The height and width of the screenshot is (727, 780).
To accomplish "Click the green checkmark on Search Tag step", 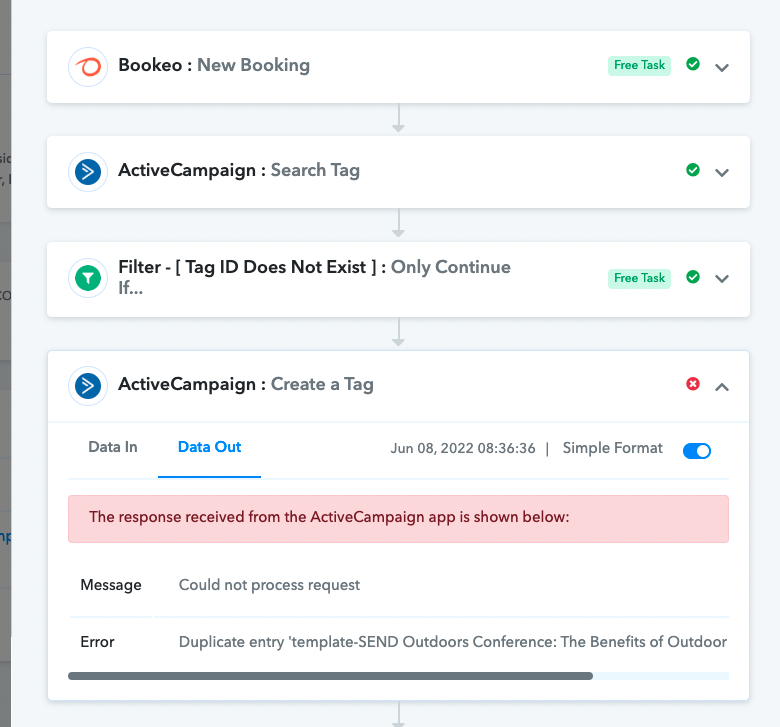I will point(693,170).
